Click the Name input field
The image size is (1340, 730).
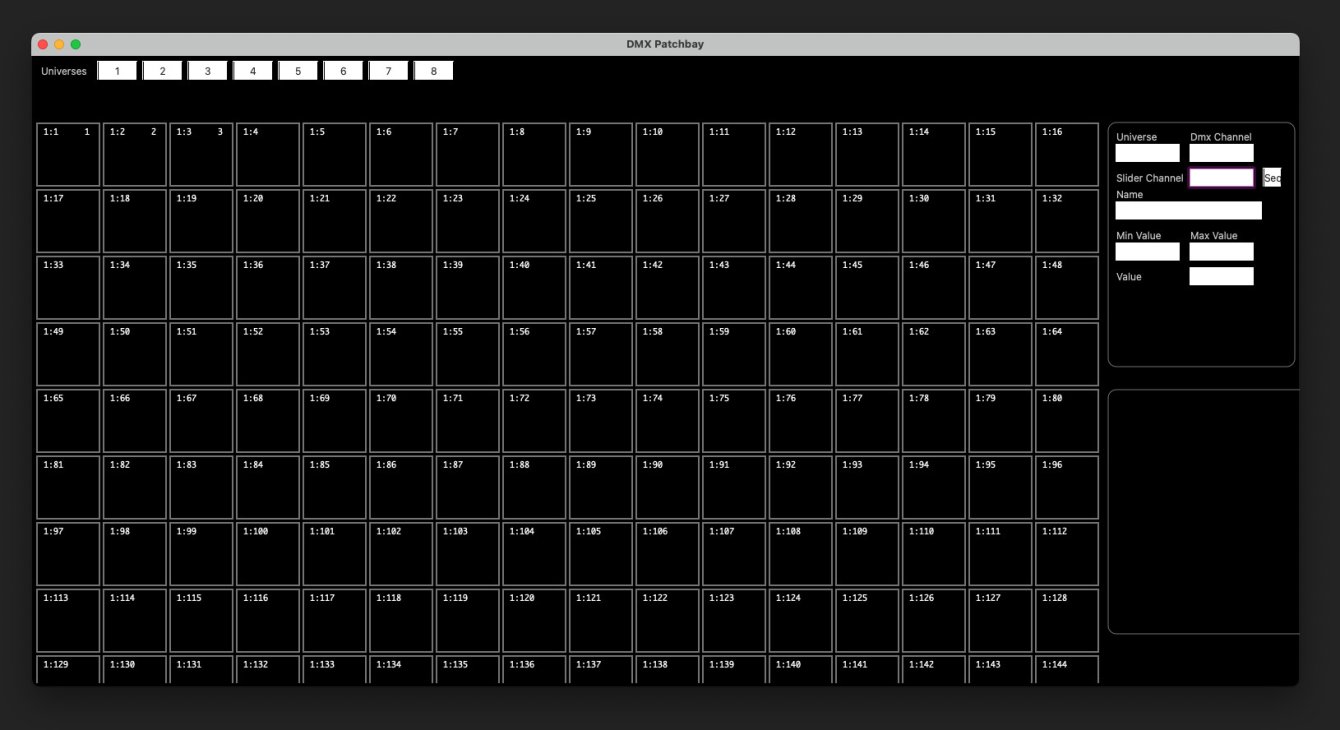point(1189,210)
